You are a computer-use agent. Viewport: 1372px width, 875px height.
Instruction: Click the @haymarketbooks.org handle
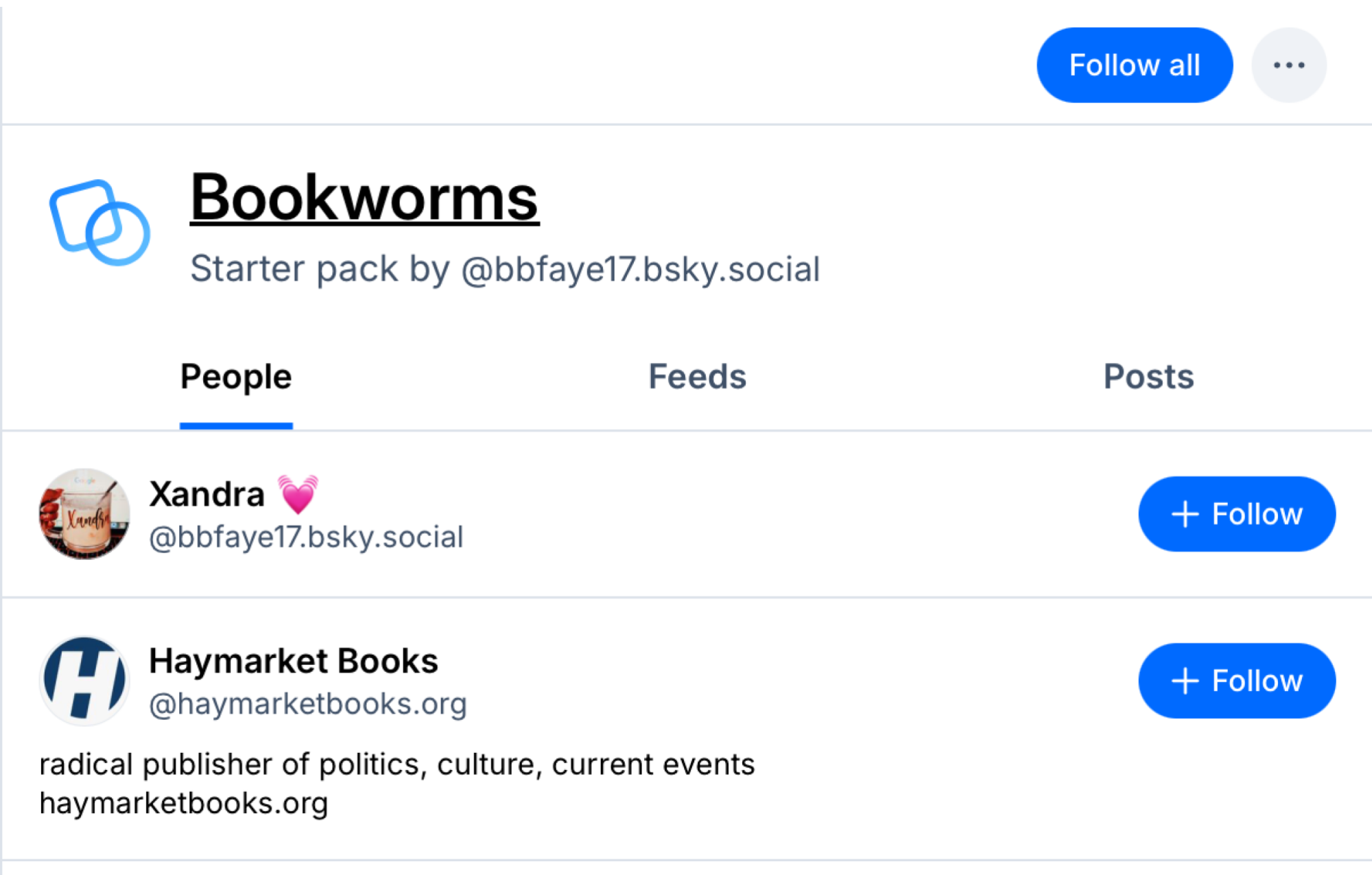point(309,703)
